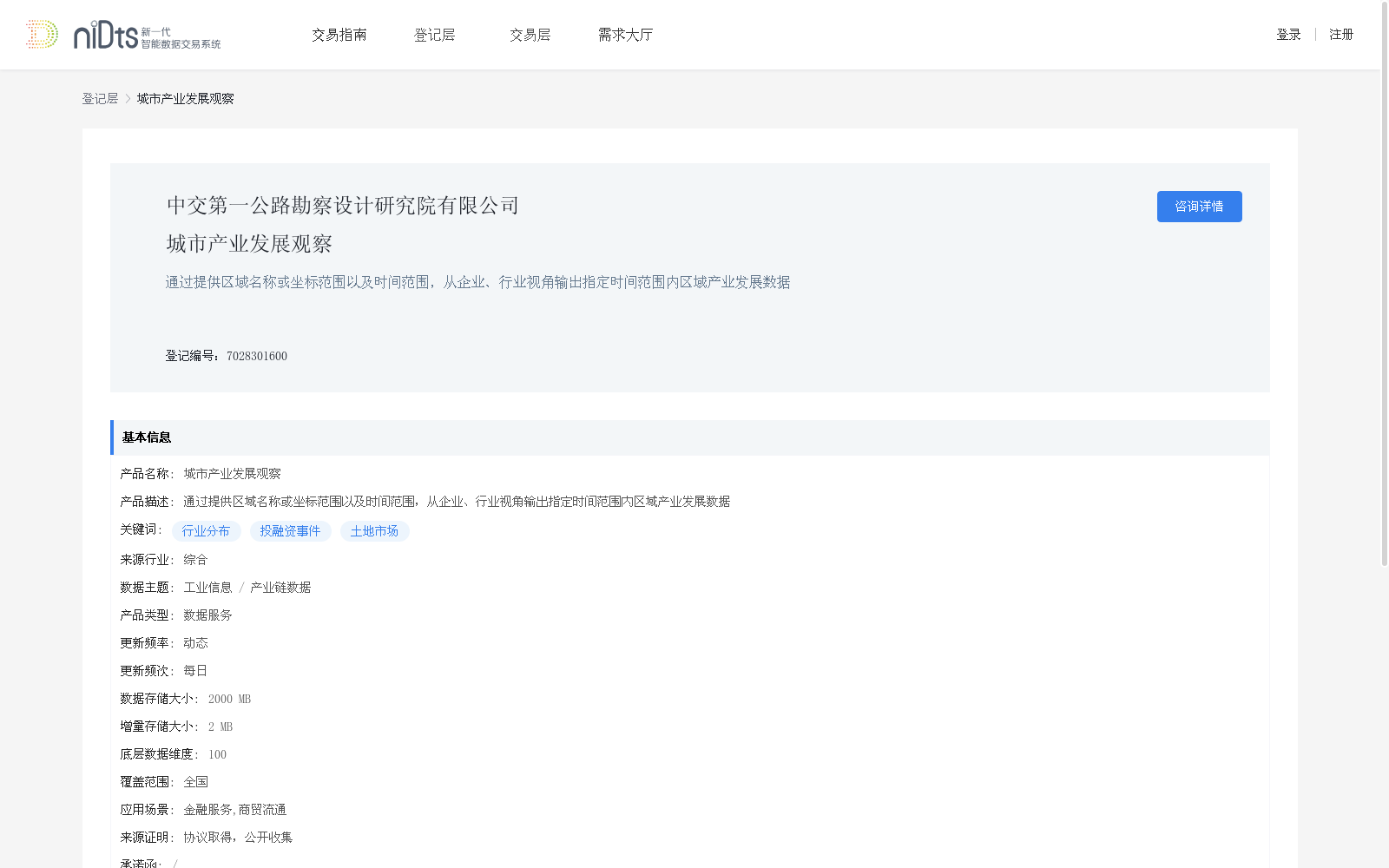The width and height of the screenshot is (1389, 868).
Task: Click 更新频次 value 每日
Action: (x=195, y=671)
